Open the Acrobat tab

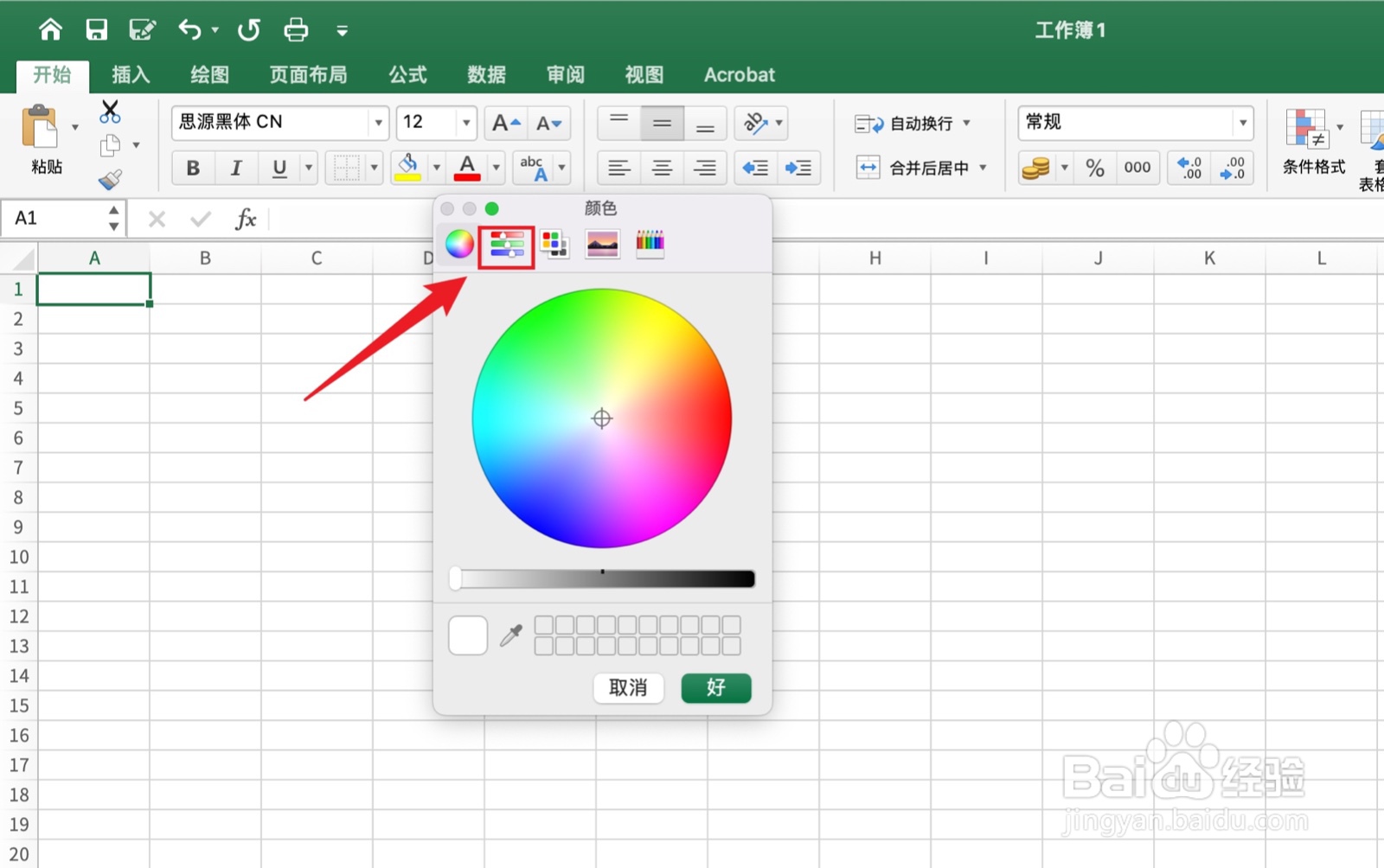[739, 75]
